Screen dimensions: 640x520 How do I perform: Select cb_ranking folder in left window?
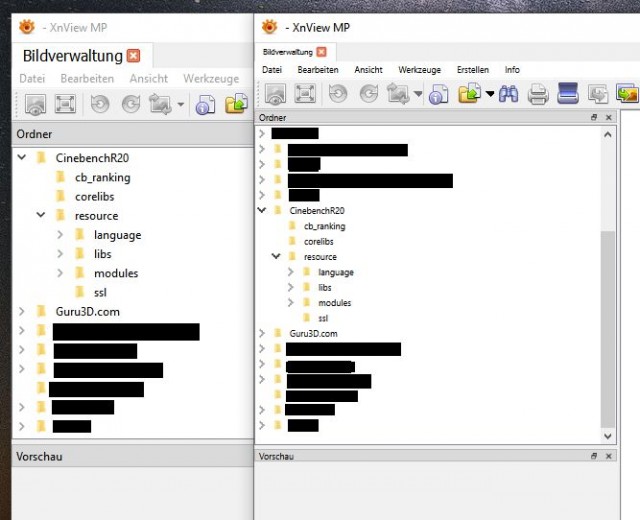pyautogui.click(x=102, y=178)
